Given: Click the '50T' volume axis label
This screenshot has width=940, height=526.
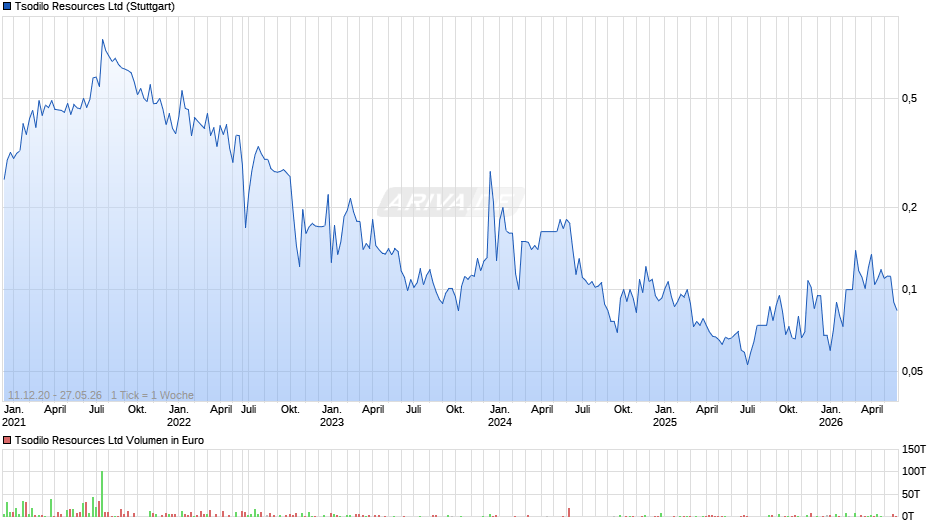Looking at the screenshot, I should pyautogui.click(x=911, y=494).
